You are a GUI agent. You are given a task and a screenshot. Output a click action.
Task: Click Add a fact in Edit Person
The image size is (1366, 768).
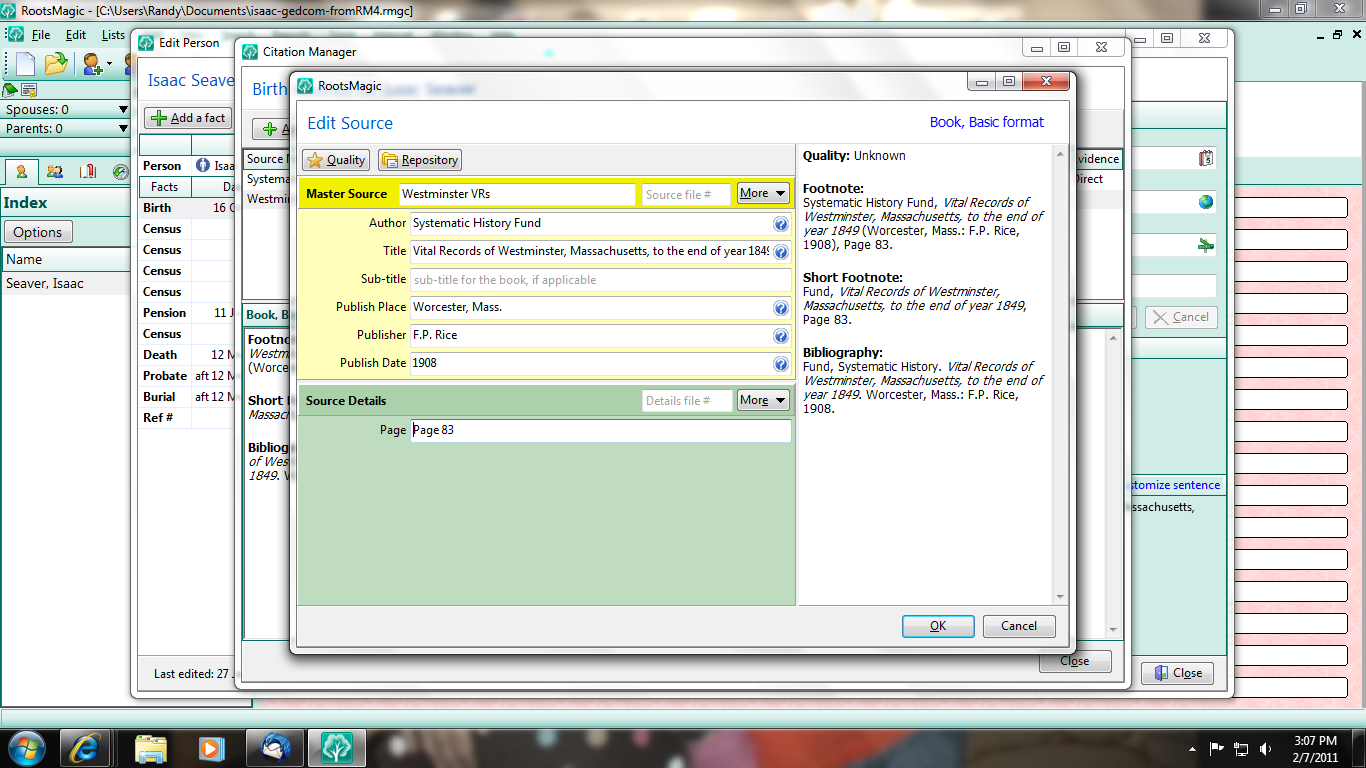coord(188,118)
